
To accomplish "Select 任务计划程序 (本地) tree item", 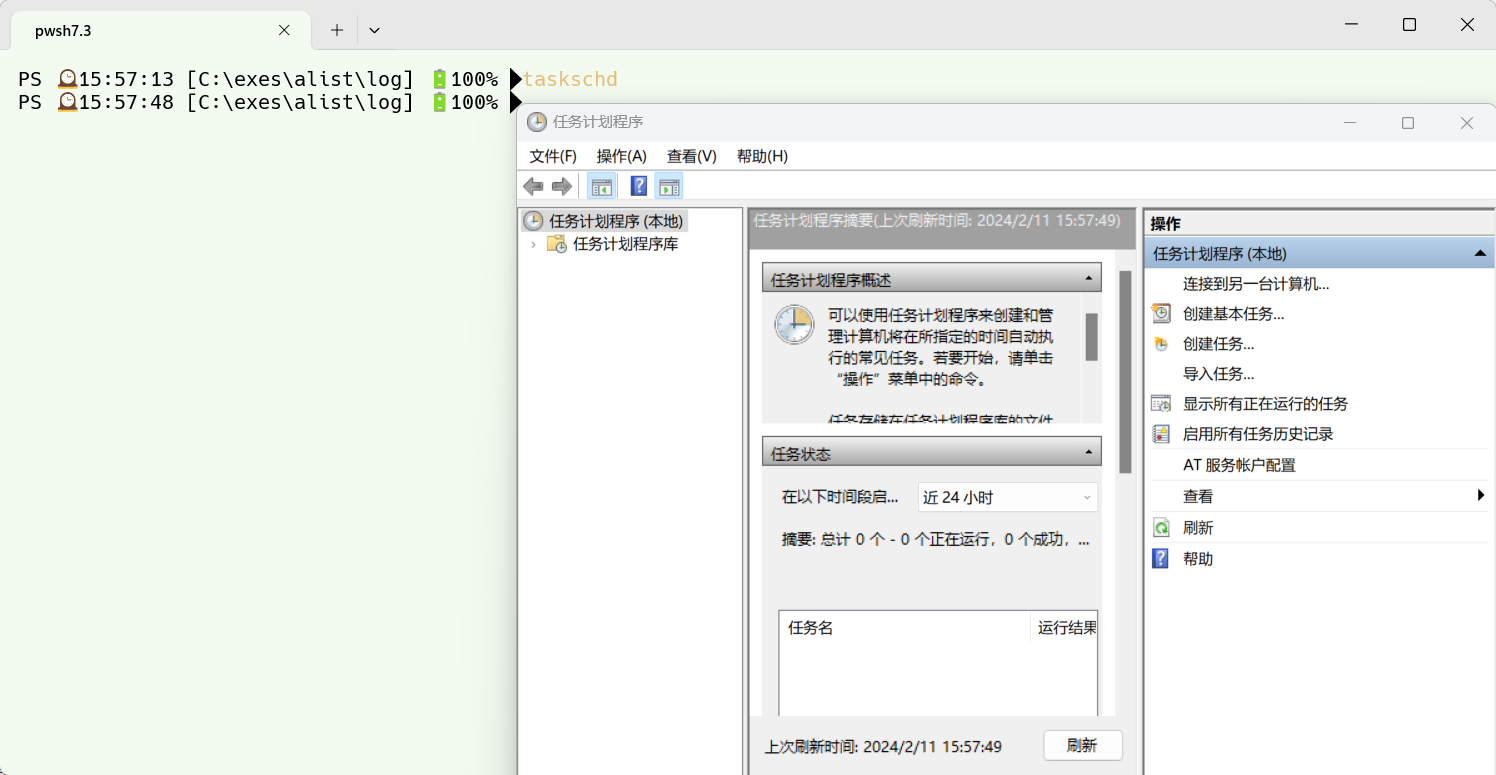I will [x=616, y=221].
